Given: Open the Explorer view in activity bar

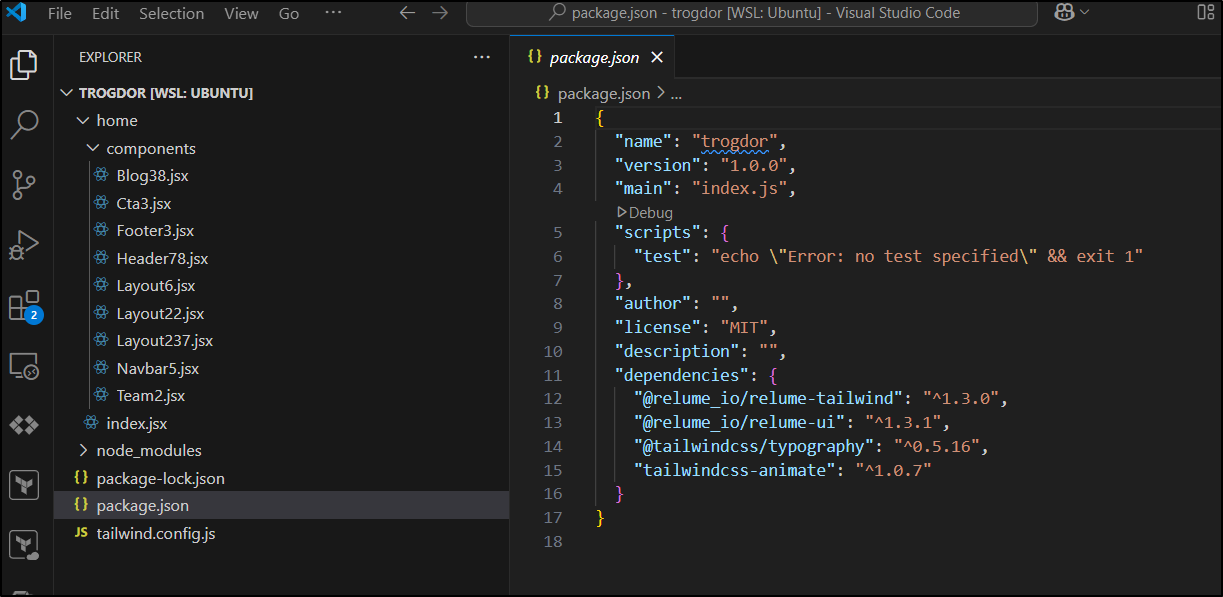Looking at the screenshot, I should (x=24, y=65).
